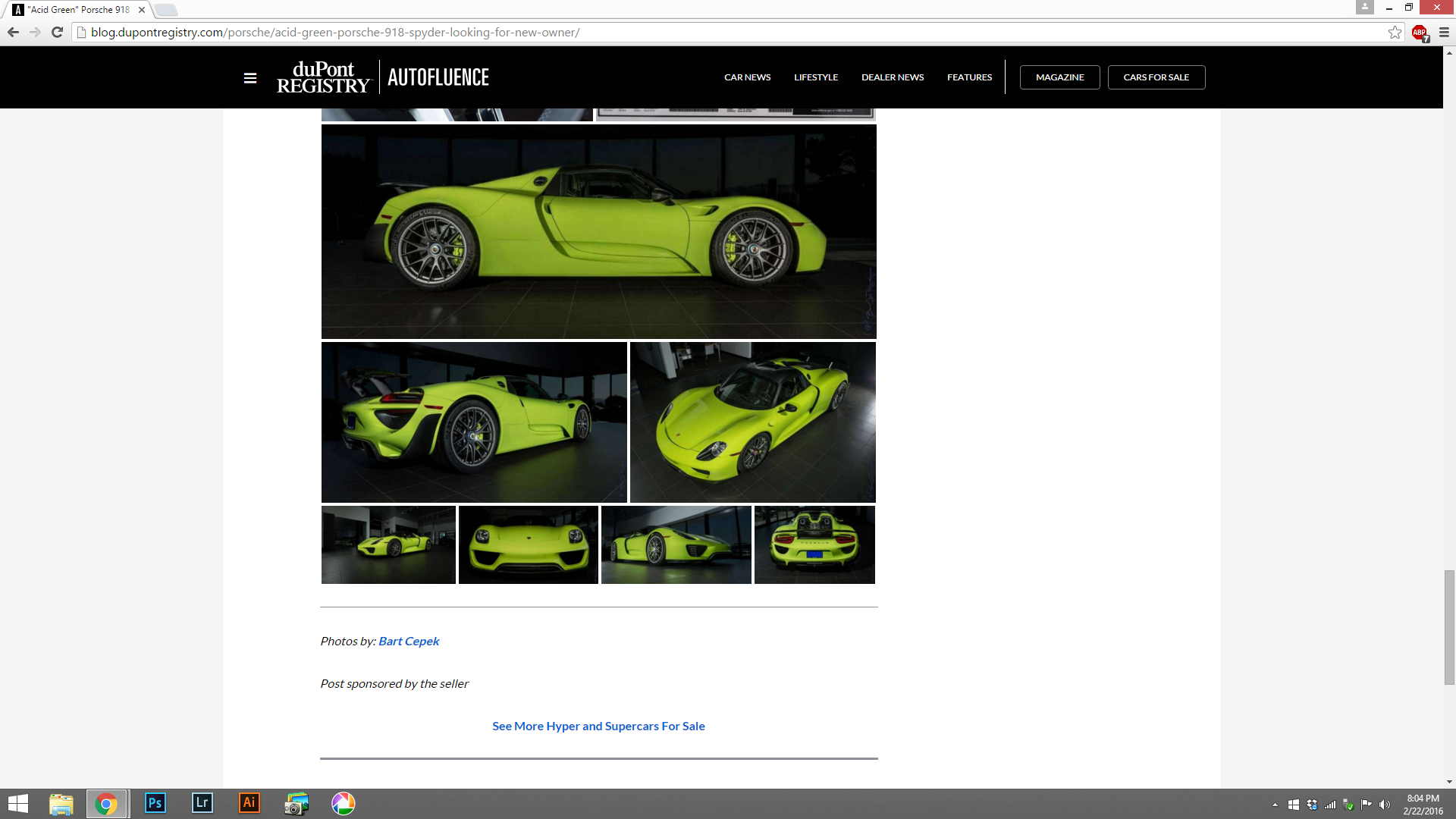Open the Windows Start button
The height and width of the screenshot is (819, 1456).
tap(18, 803)
